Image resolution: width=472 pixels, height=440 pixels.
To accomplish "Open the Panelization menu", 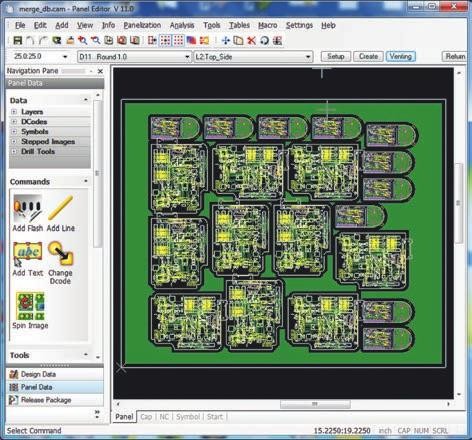I will pos(142,25).
